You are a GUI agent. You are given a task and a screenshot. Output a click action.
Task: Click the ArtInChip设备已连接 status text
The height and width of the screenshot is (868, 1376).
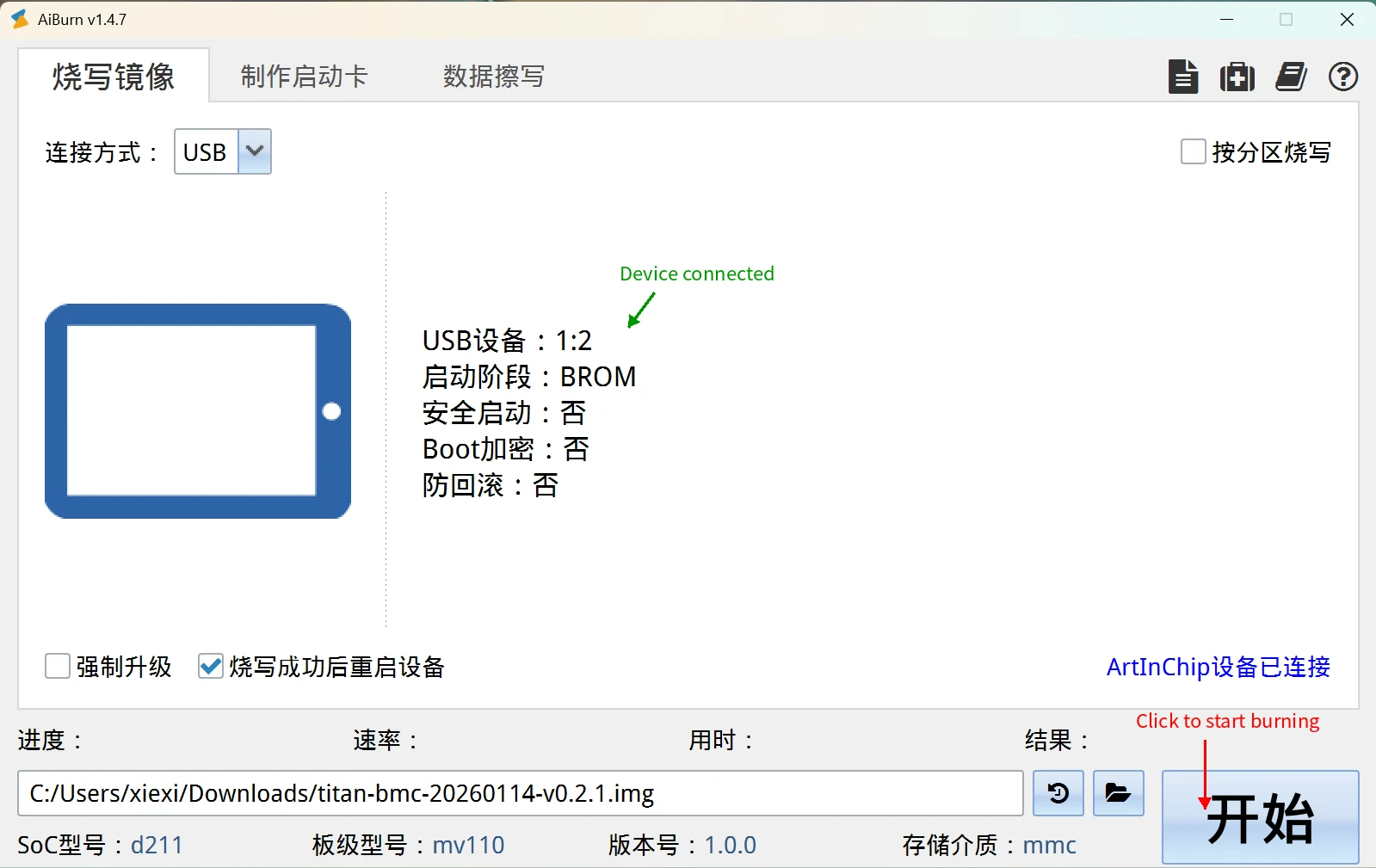pyautogui.click(x=1218, y=667)
